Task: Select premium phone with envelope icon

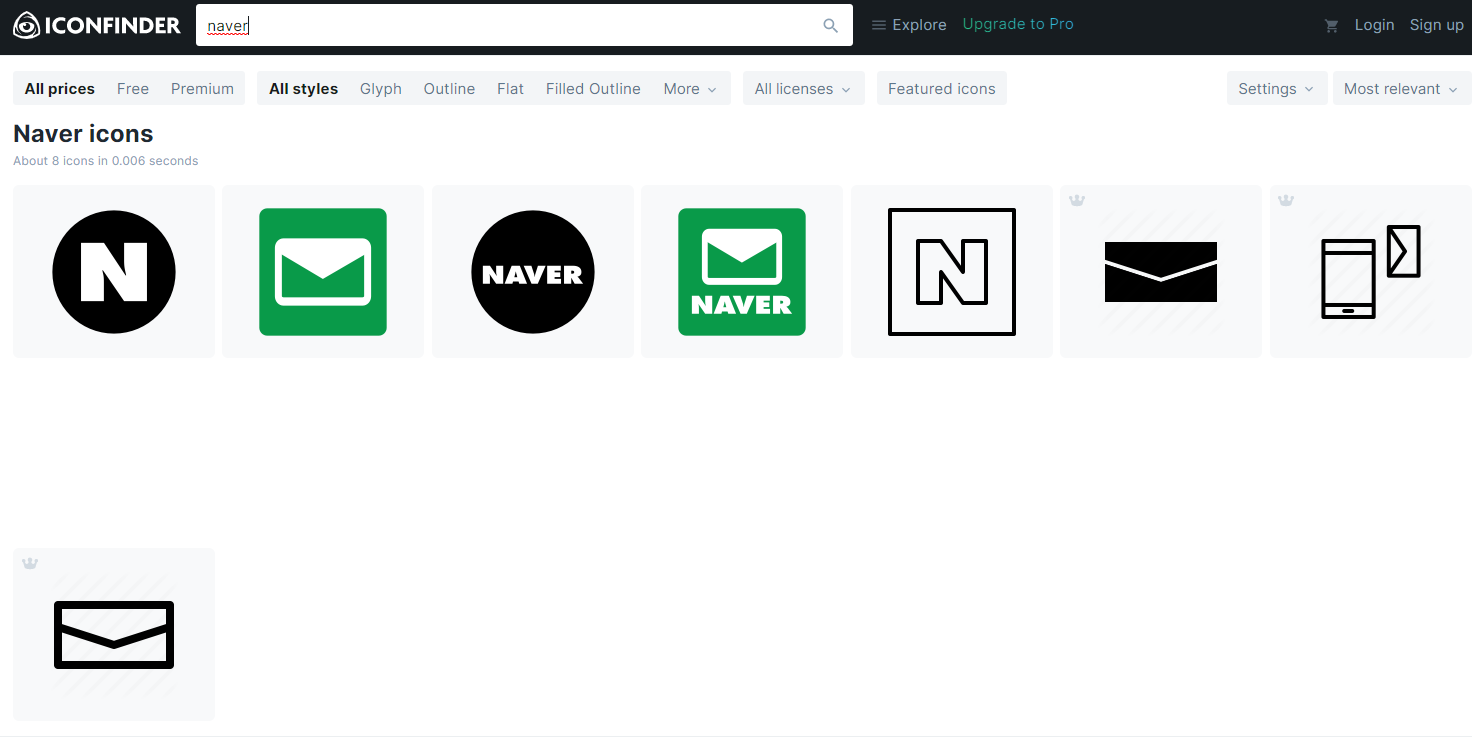Action: pos(1370,271)
